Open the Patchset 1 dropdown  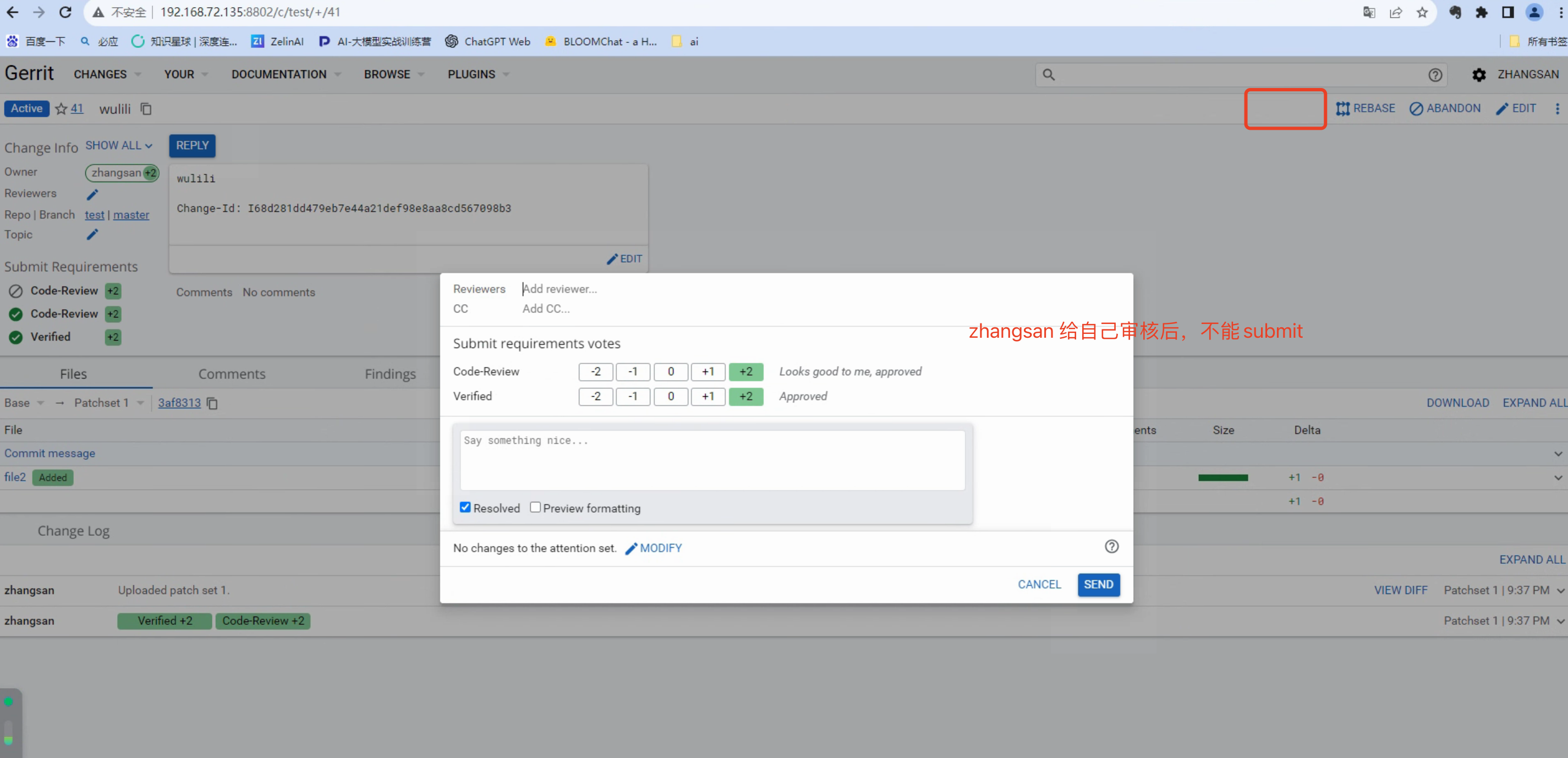(x=108, y=403)
